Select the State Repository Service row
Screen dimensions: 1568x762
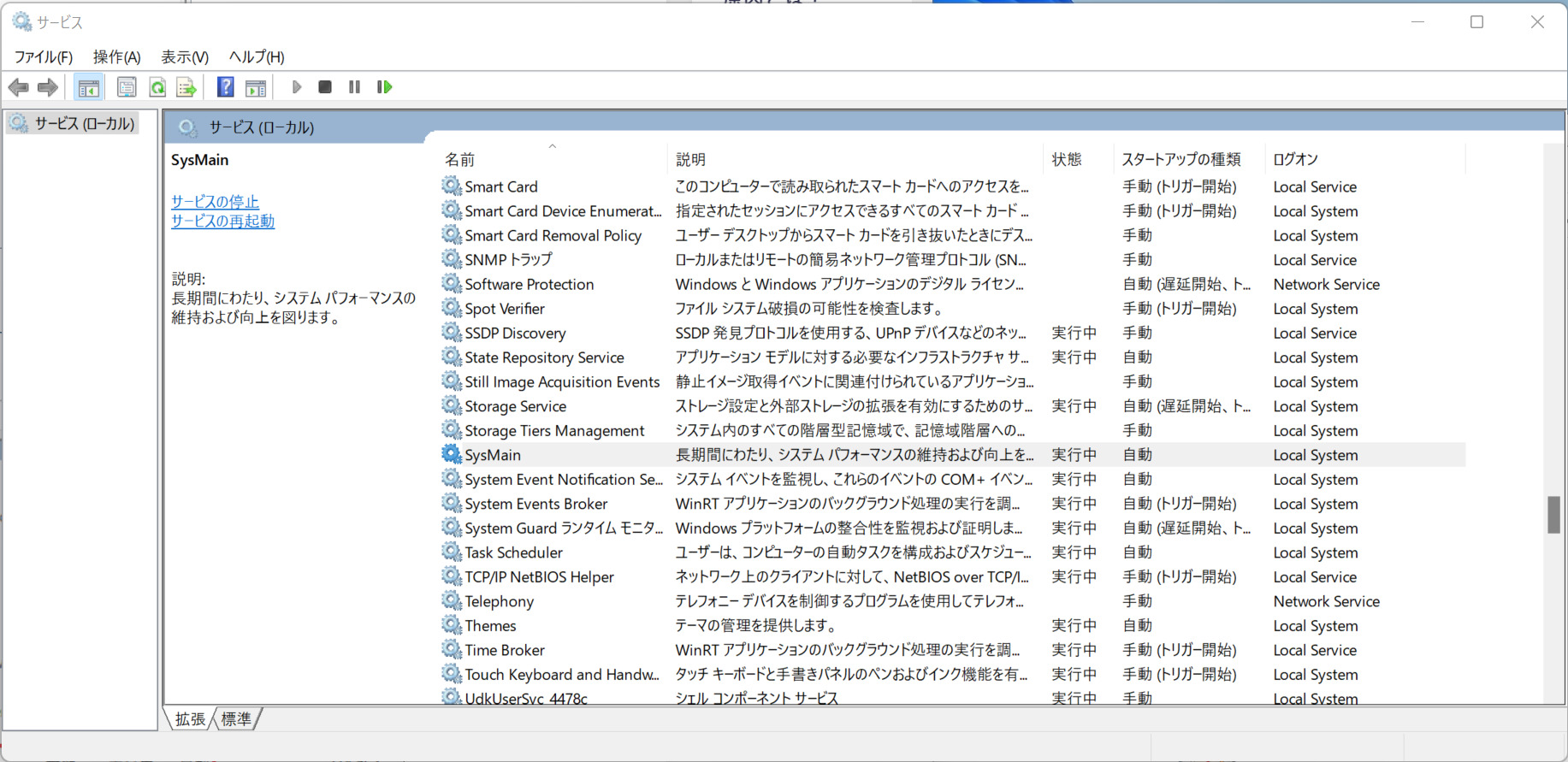pyautogui.click(x=951, y=357)
